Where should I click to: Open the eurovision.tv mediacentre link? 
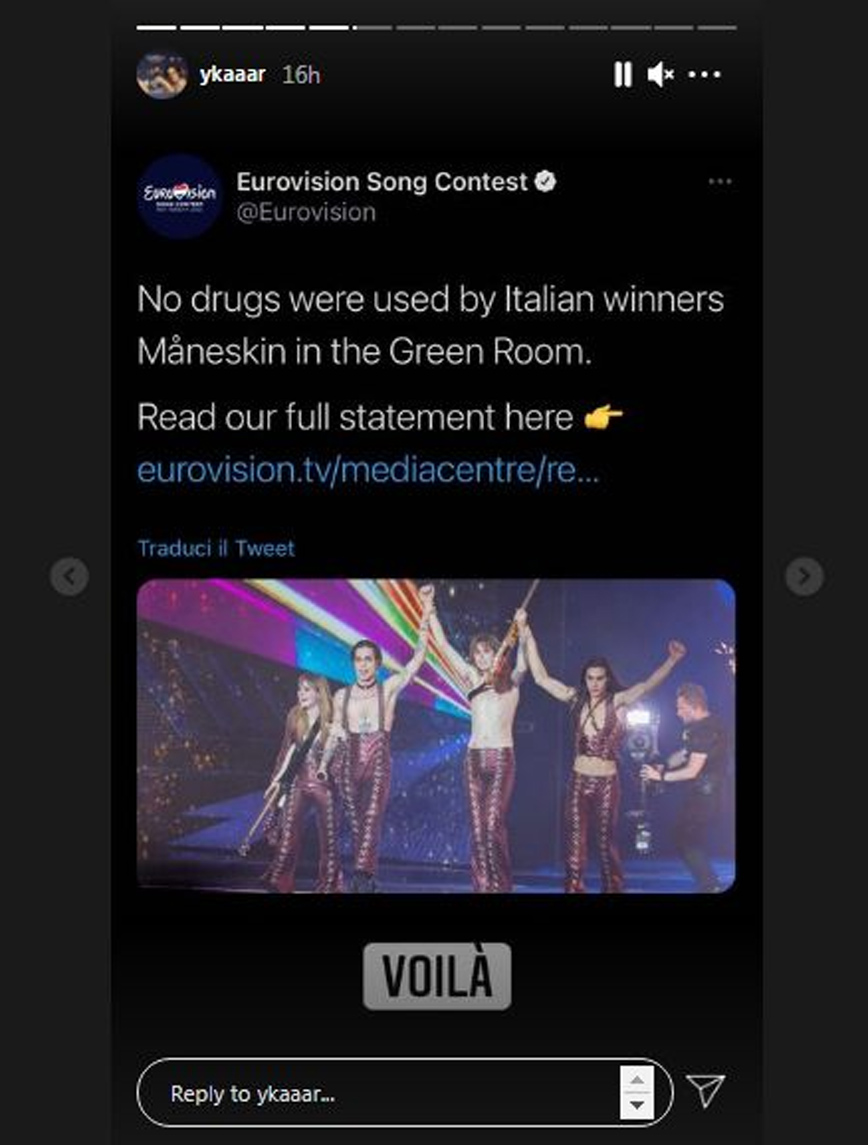[x=368, y=470]
